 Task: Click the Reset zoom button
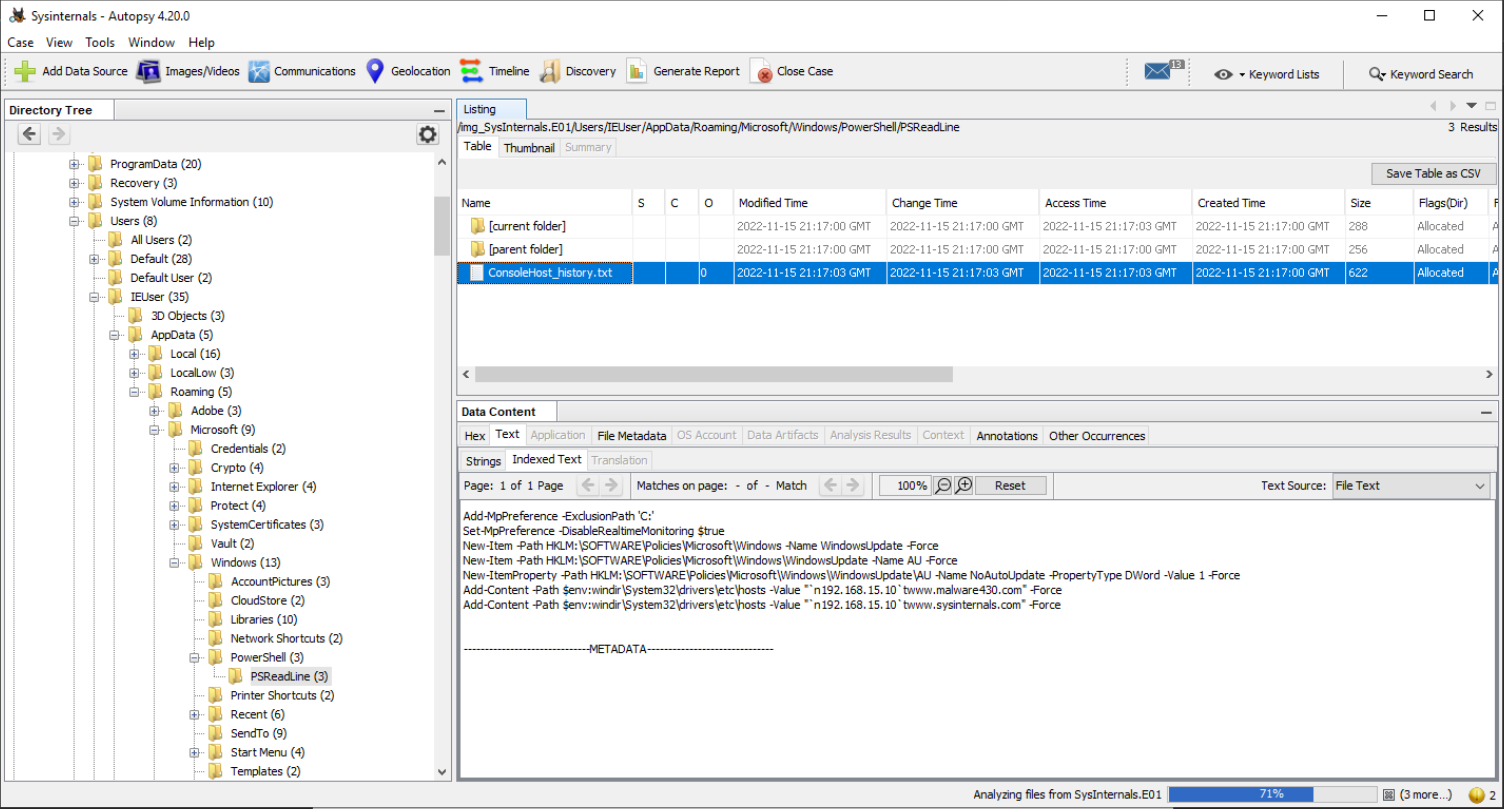(1010, 485)
